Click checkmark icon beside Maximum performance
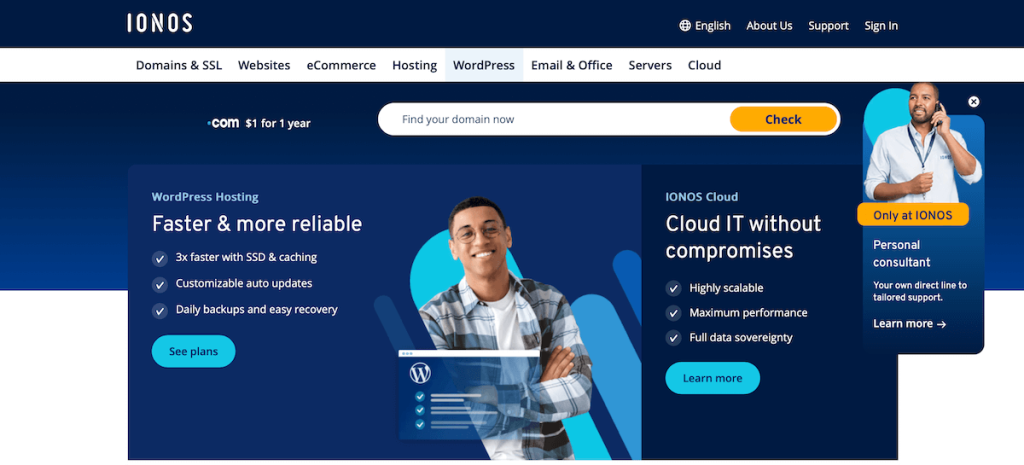 [673, 313]
